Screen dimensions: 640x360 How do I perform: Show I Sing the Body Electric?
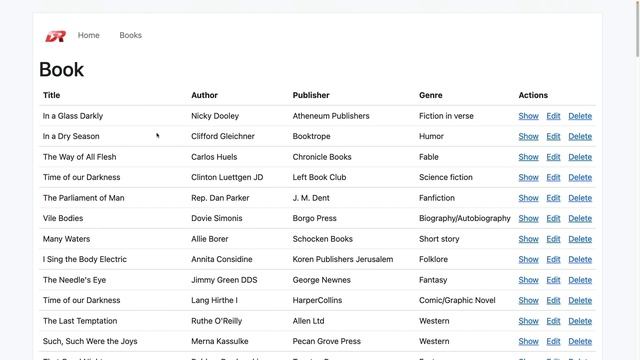(x=529, y=259)
